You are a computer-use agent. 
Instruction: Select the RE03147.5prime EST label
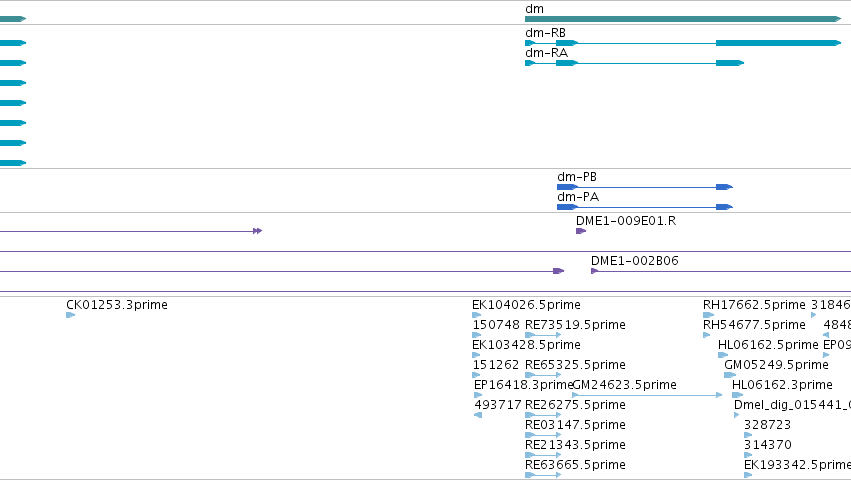click(575, 425)
